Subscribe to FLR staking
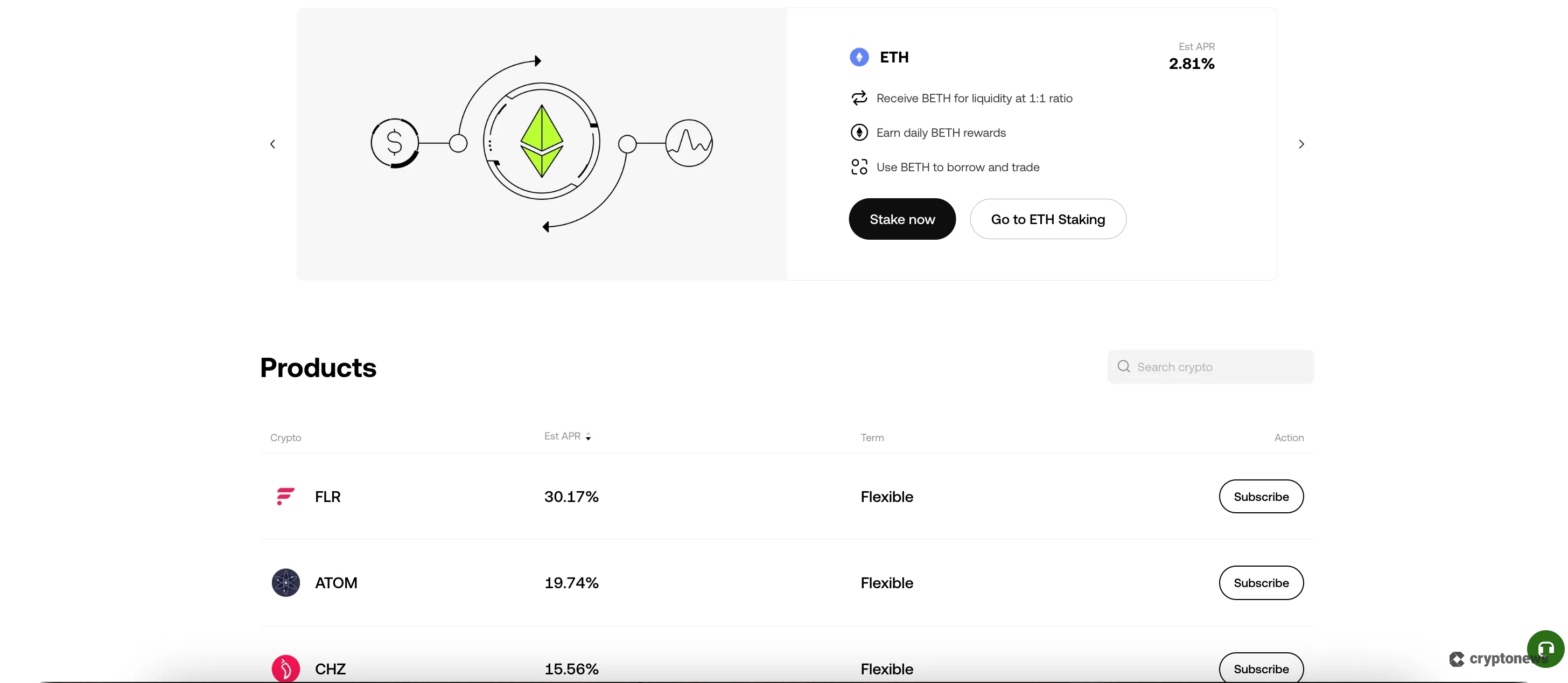 [x=1261, y=496]
